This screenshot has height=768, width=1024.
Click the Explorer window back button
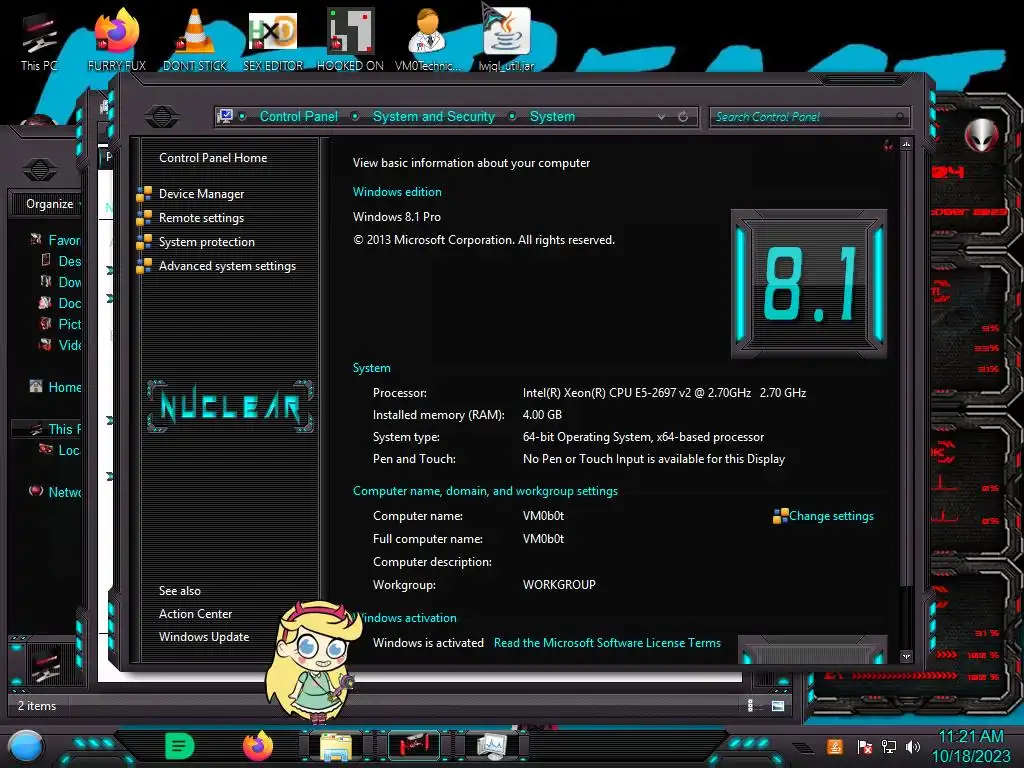(x=39, y=170)
